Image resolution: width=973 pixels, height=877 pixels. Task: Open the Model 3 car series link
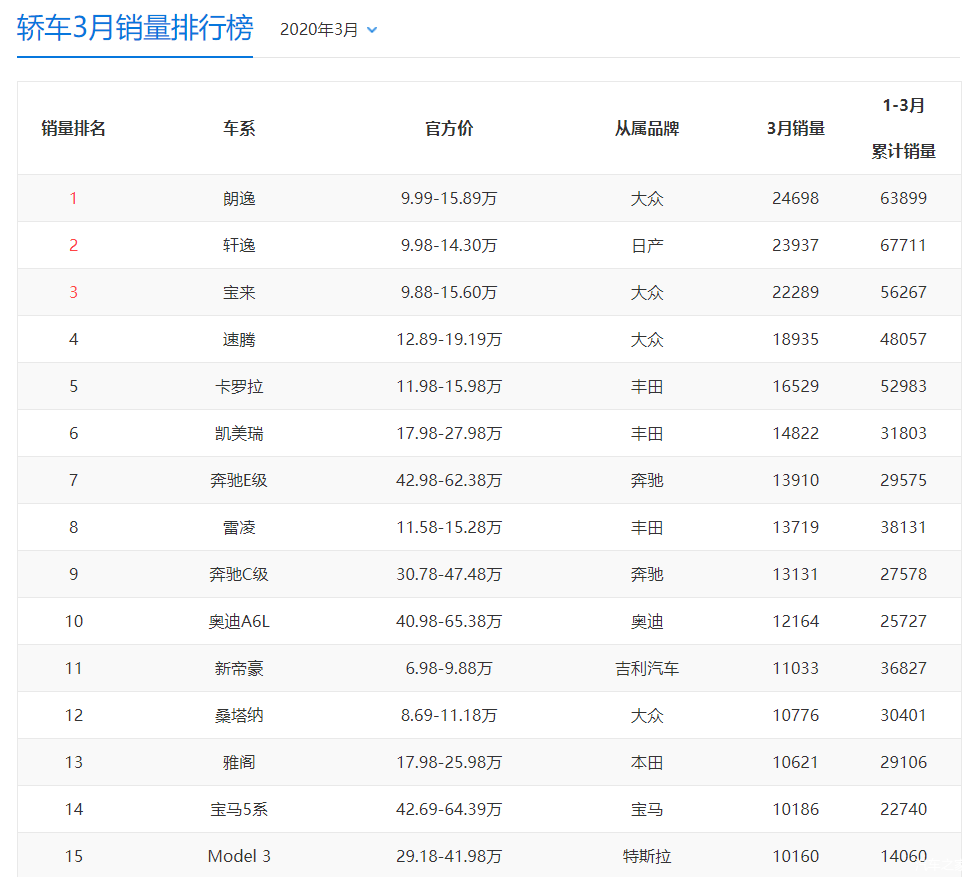(x=239, y=857)
